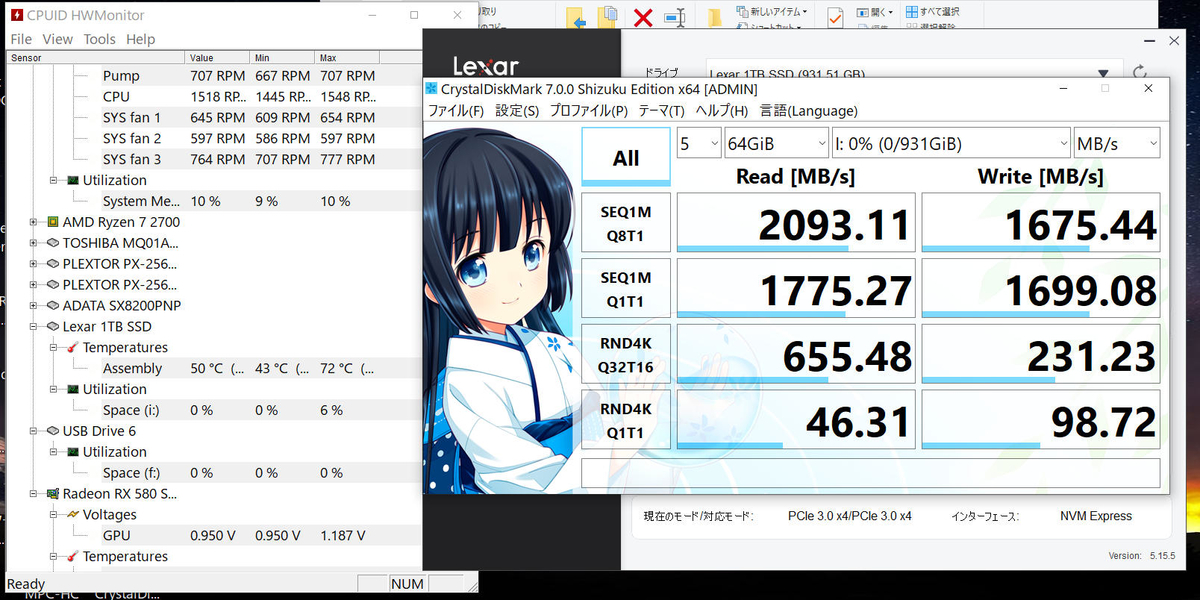Open the 64GiB test size dropdown
The height and width of the screenshot is (600, 1200).
click(776, 143)
